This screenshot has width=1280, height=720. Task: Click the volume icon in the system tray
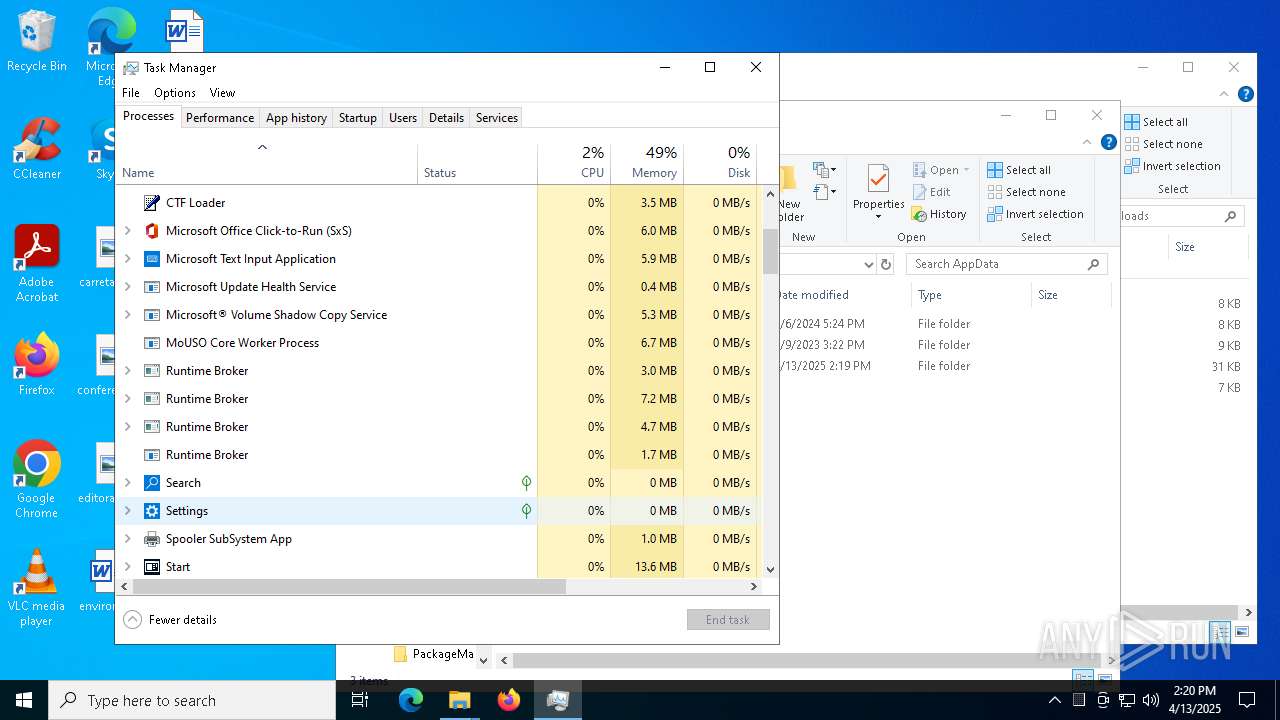(x=1151, y=700)
